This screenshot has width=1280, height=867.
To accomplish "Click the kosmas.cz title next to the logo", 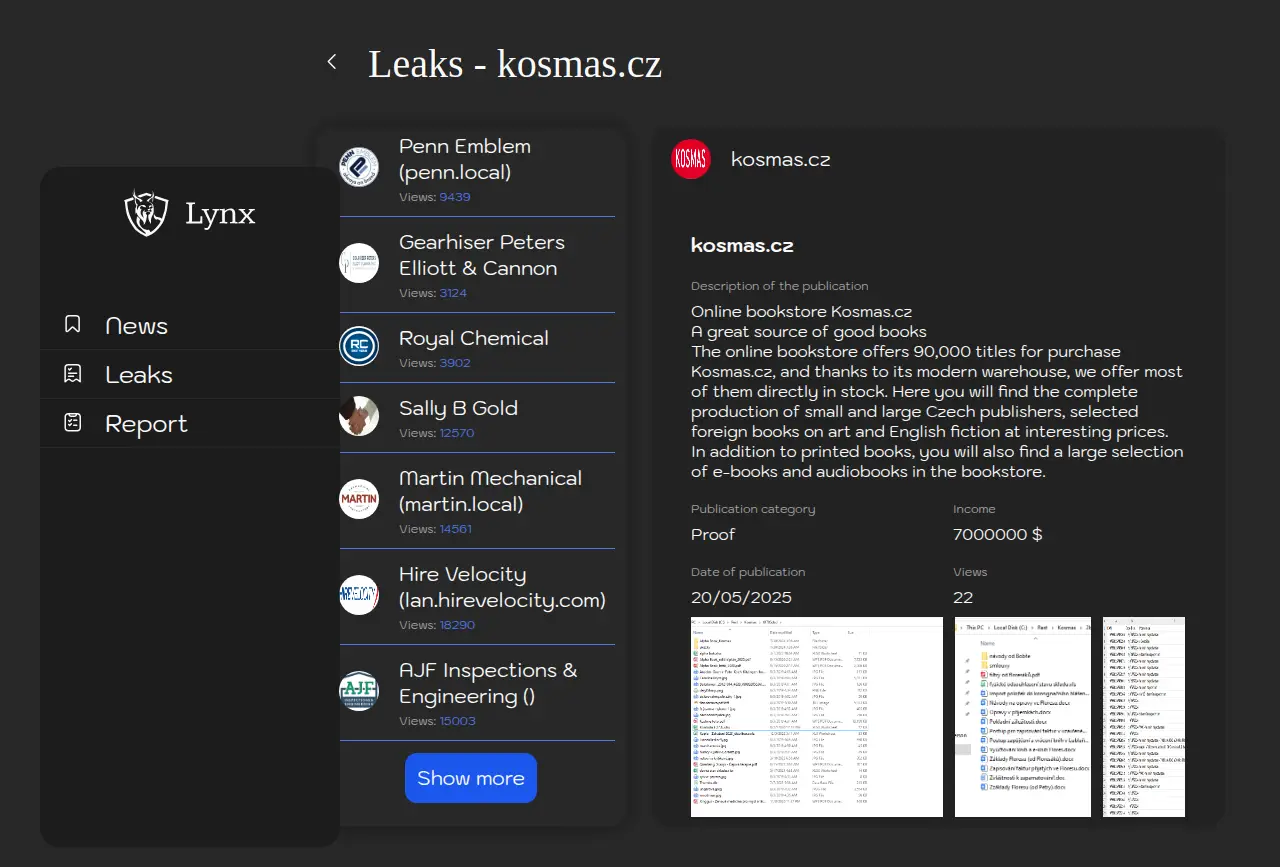I will 780,159.
